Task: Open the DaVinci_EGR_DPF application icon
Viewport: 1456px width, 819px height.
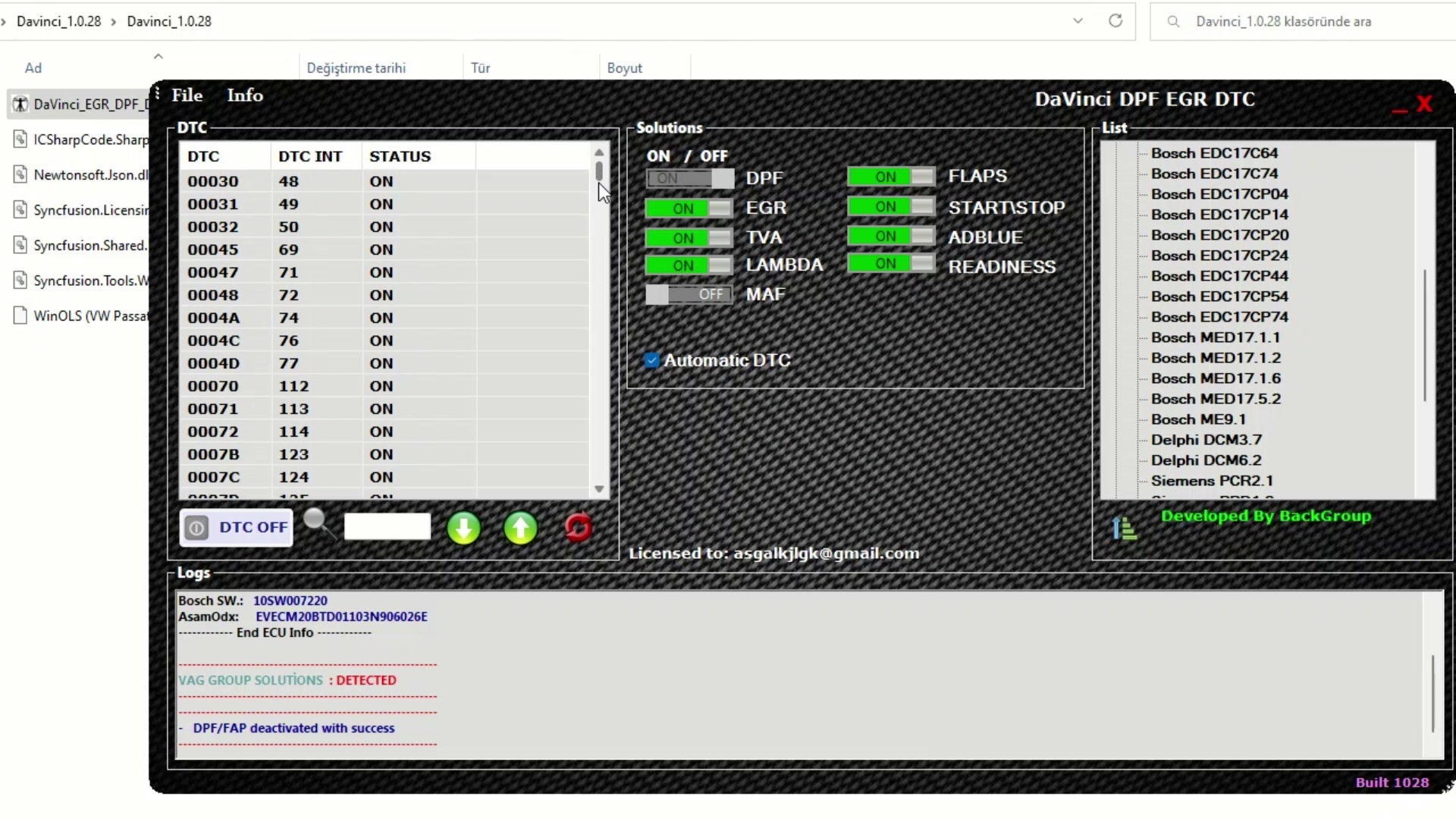Action: (20, 104)
